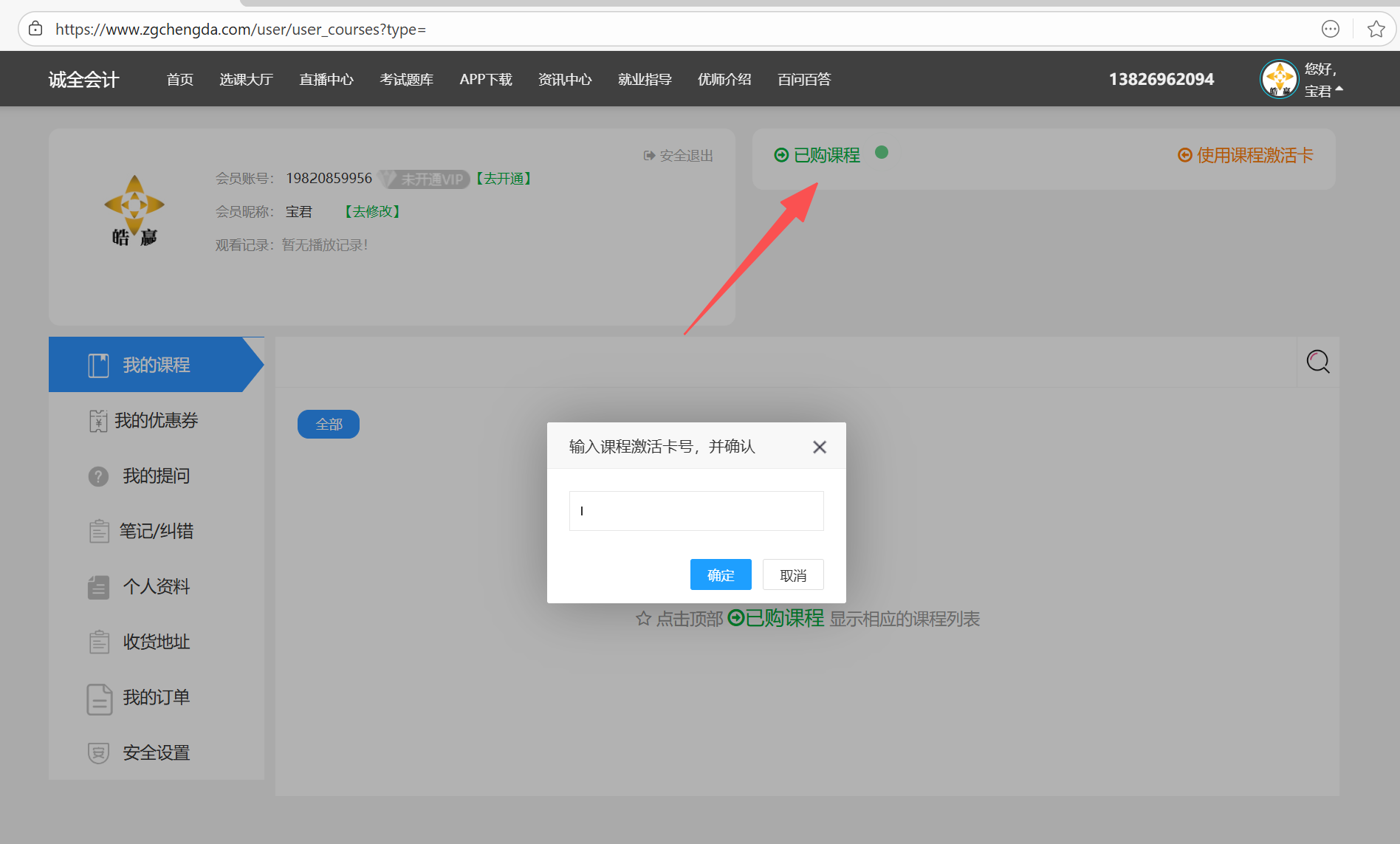Click the 我的提问 question mark icon
Screen dimensions: 1400x844
(98, 476)
